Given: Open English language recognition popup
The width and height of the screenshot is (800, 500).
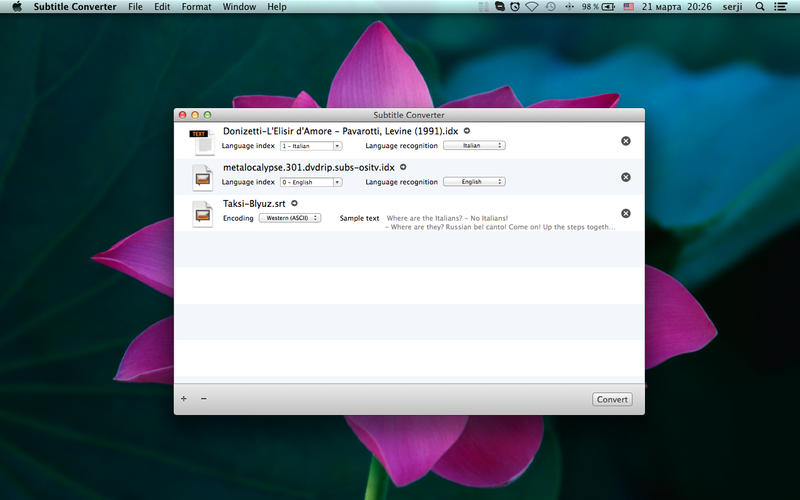Looking at the screenshot, I should (474, 182).
